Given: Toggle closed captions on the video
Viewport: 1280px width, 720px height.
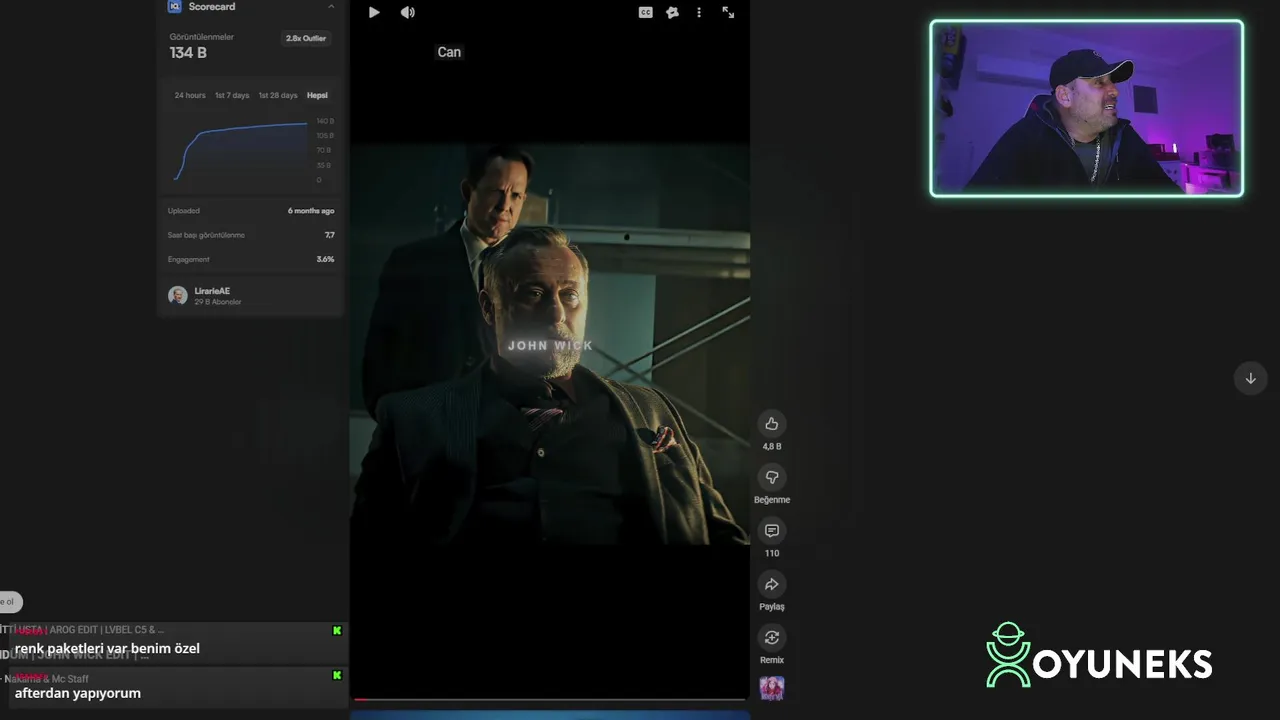Looking at the screenshot, I should pos(646,12).
